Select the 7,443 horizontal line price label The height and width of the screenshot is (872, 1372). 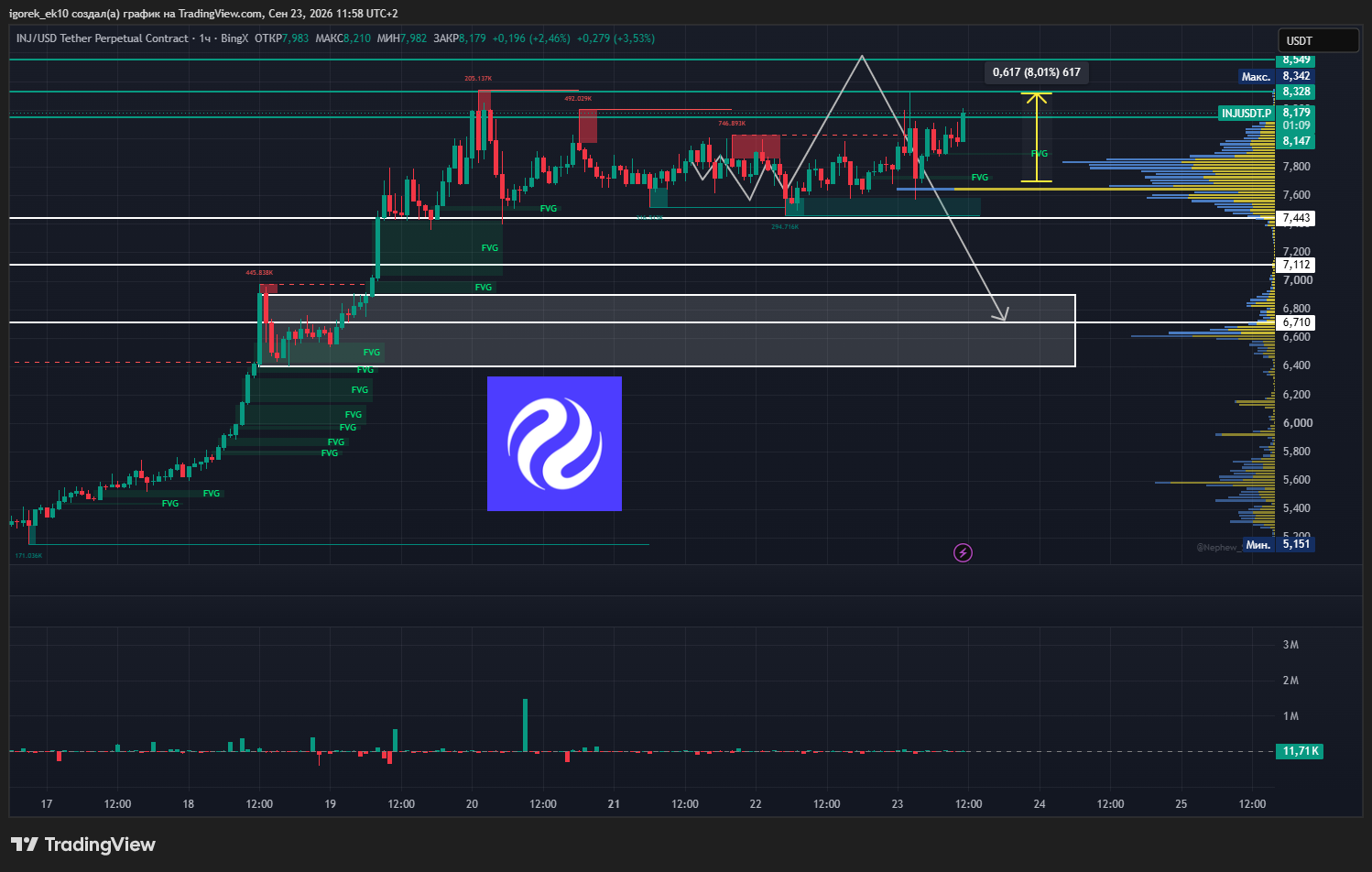[x=1296, y=218]
